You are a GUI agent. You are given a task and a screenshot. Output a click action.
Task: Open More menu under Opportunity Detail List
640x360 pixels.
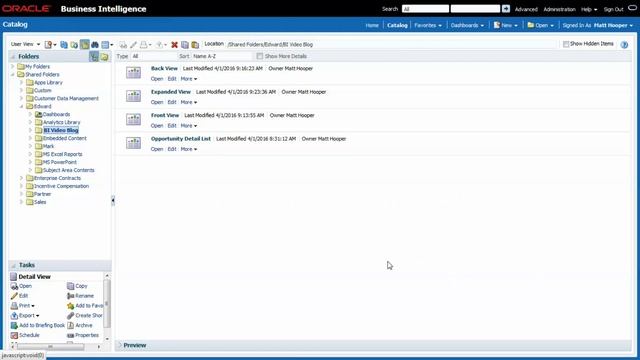(189, 149)
